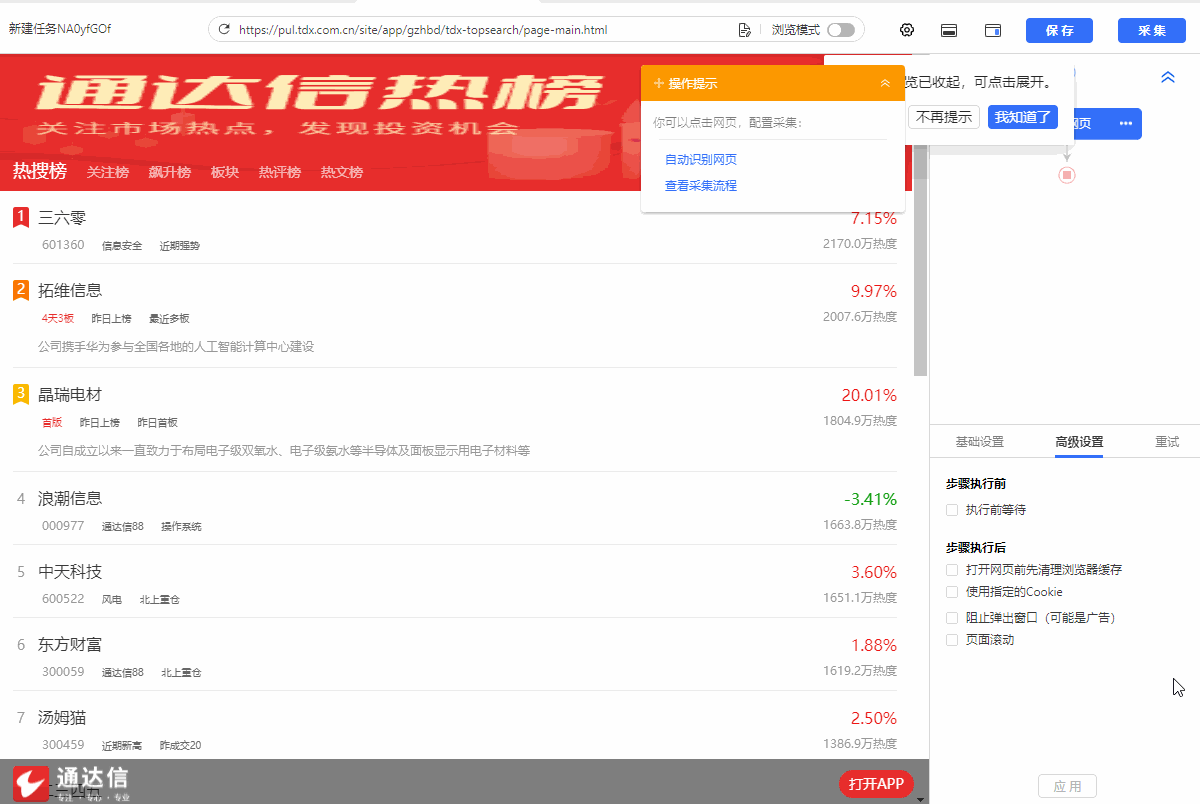Click the 风电 tag under 中天科技

(111, 600)
